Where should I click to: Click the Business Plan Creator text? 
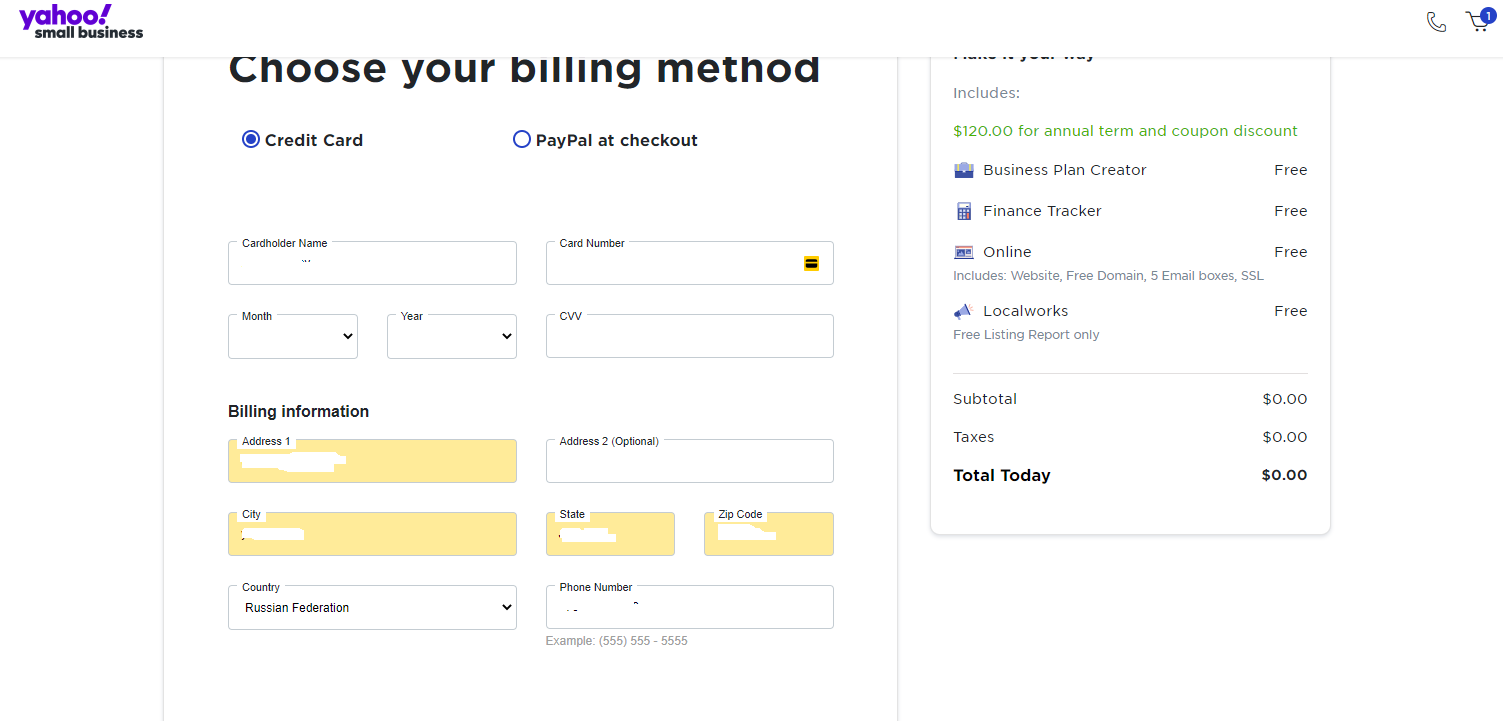[1065, 170]
